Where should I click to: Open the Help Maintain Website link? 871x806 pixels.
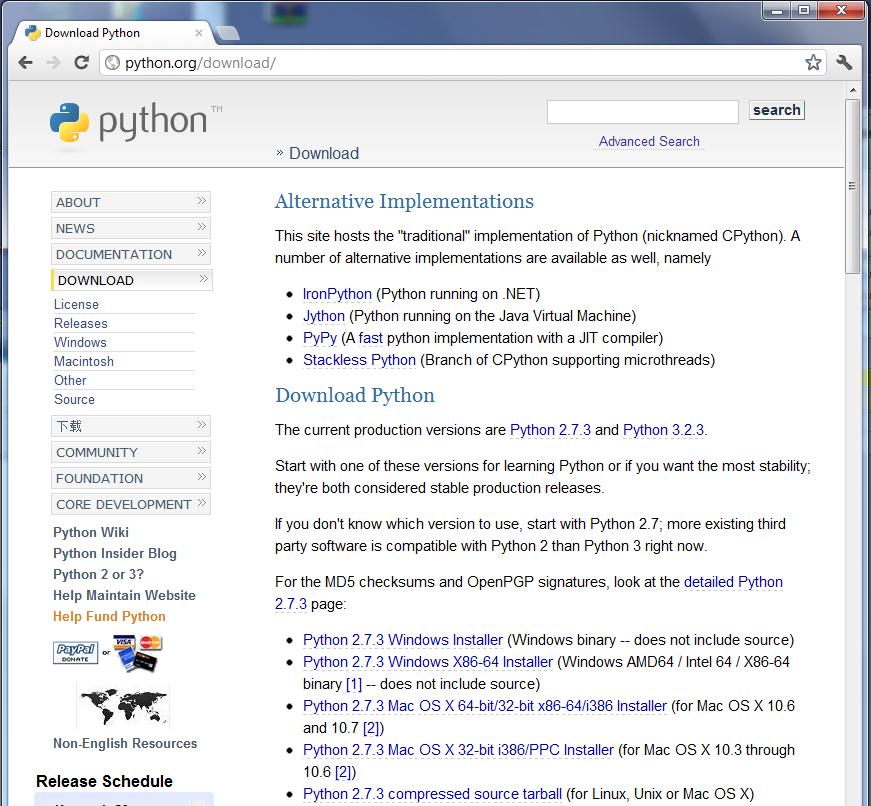tap(124, 595)
